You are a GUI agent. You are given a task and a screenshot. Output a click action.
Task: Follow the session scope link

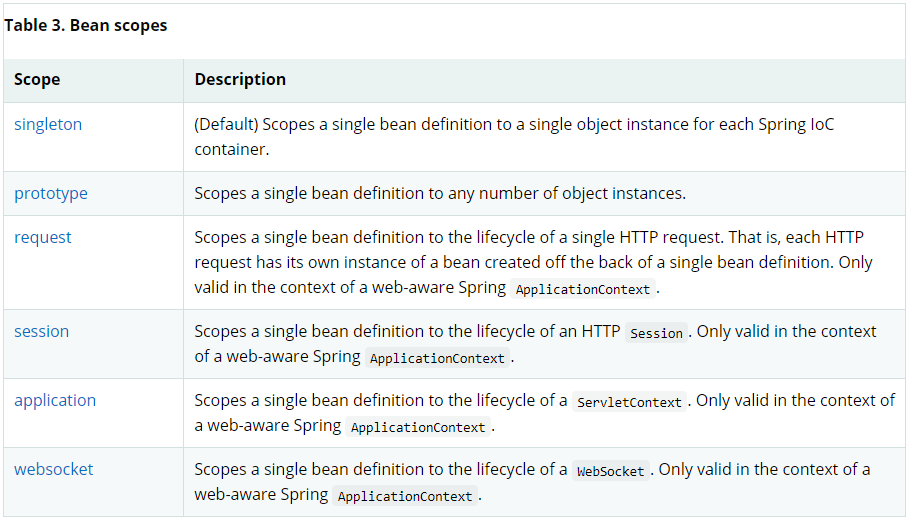(x=42, y=332)
